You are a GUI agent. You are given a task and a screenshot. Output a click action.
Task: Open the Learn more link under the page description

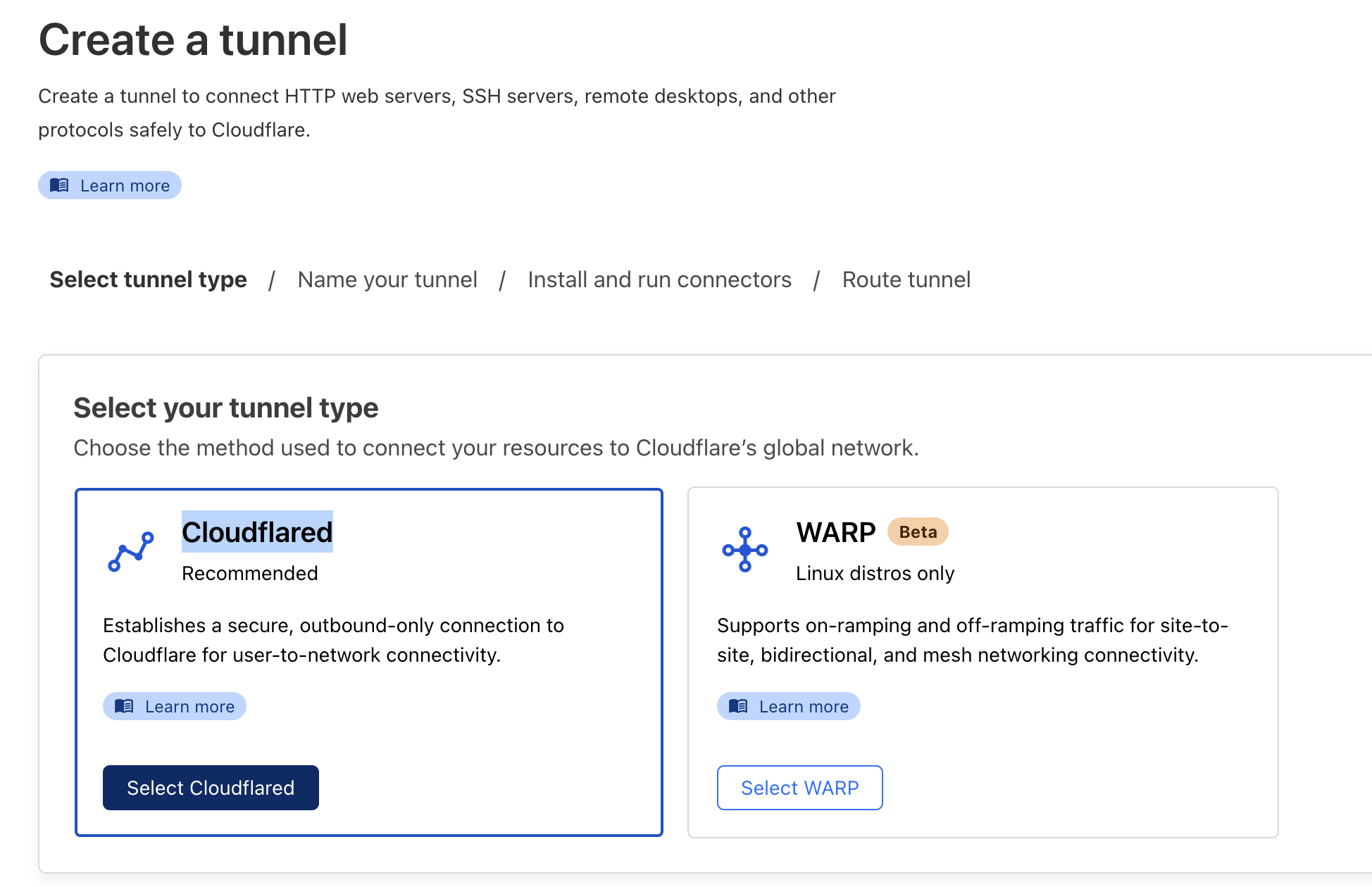(x=110, y=185)
